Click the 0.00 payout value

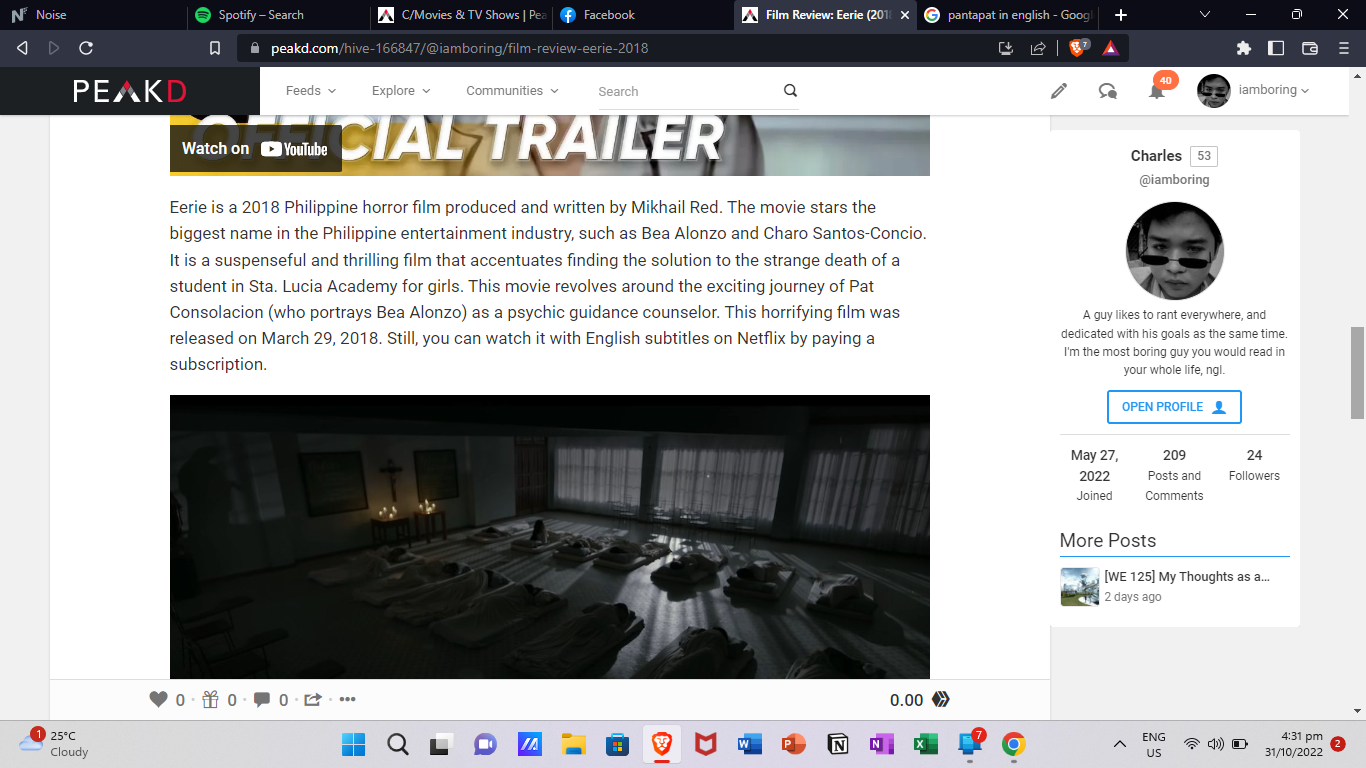click(906, 700)
